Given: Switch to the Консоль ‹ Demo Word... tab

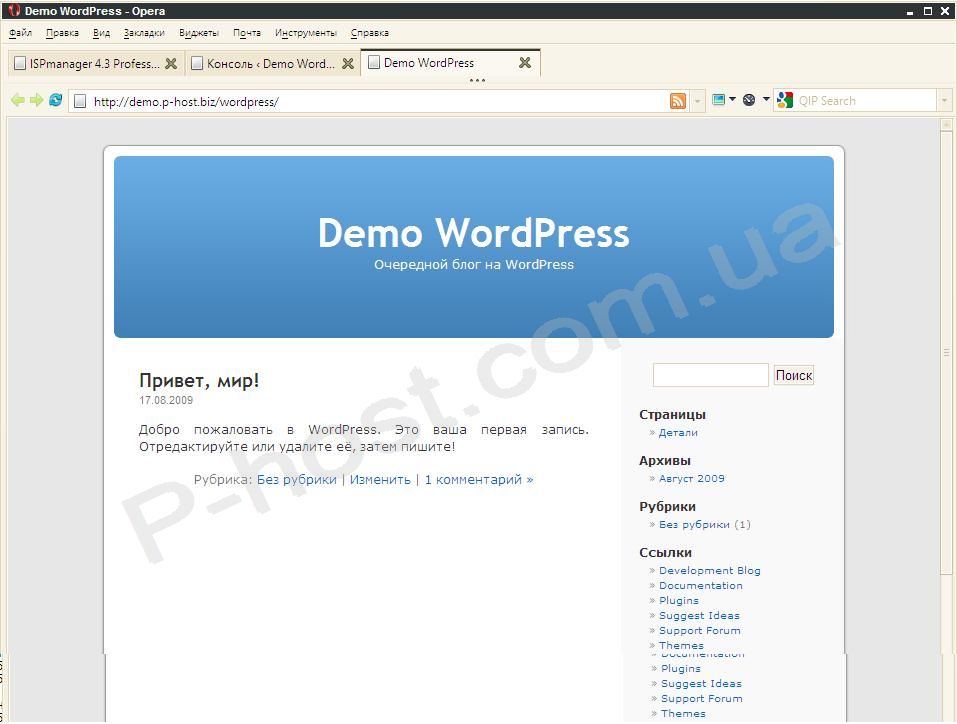Looking at the screenshot, I should pos(272,63).
